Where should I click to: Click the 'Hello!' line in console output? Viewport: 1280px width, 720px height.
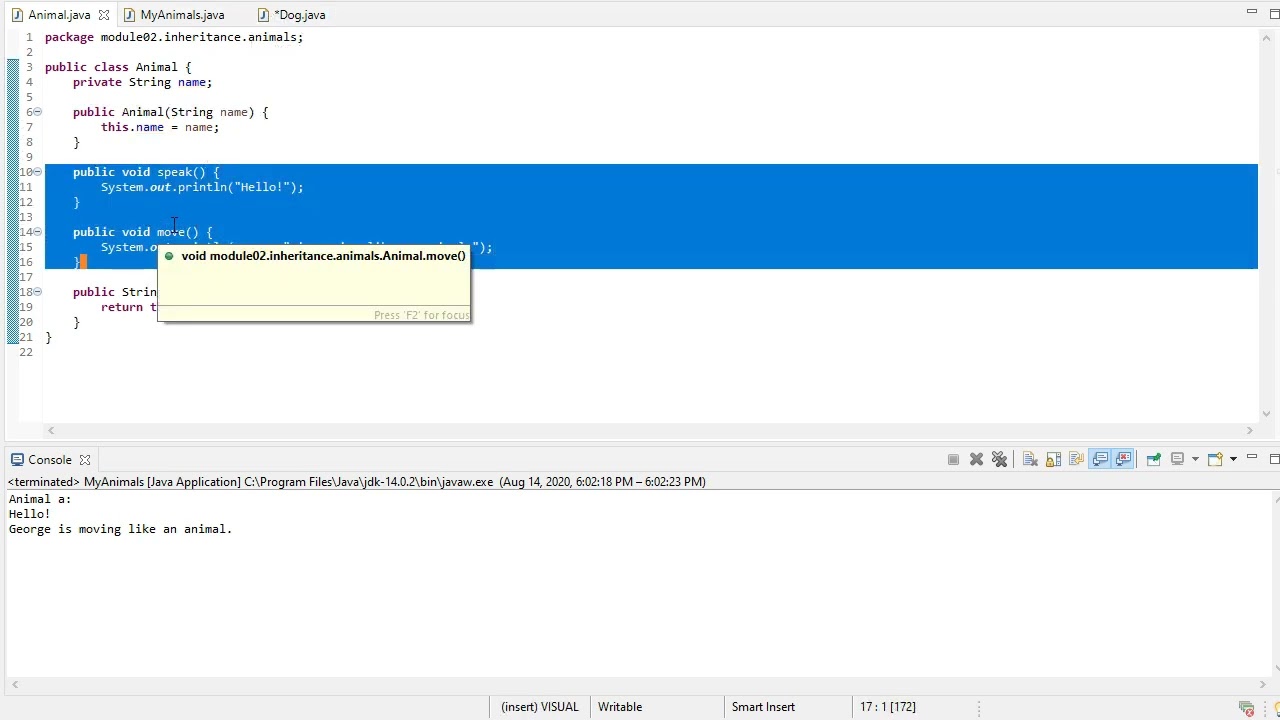coord(29,514)
